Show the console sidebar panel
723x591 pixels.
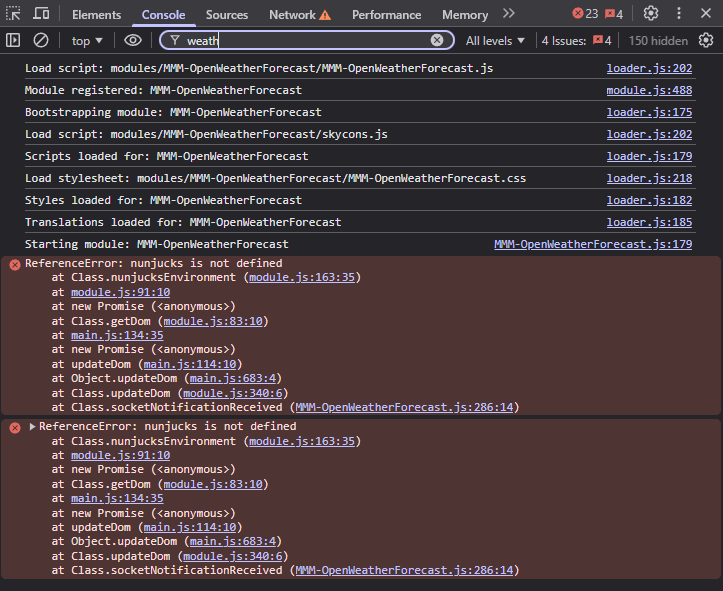[13, 40]
